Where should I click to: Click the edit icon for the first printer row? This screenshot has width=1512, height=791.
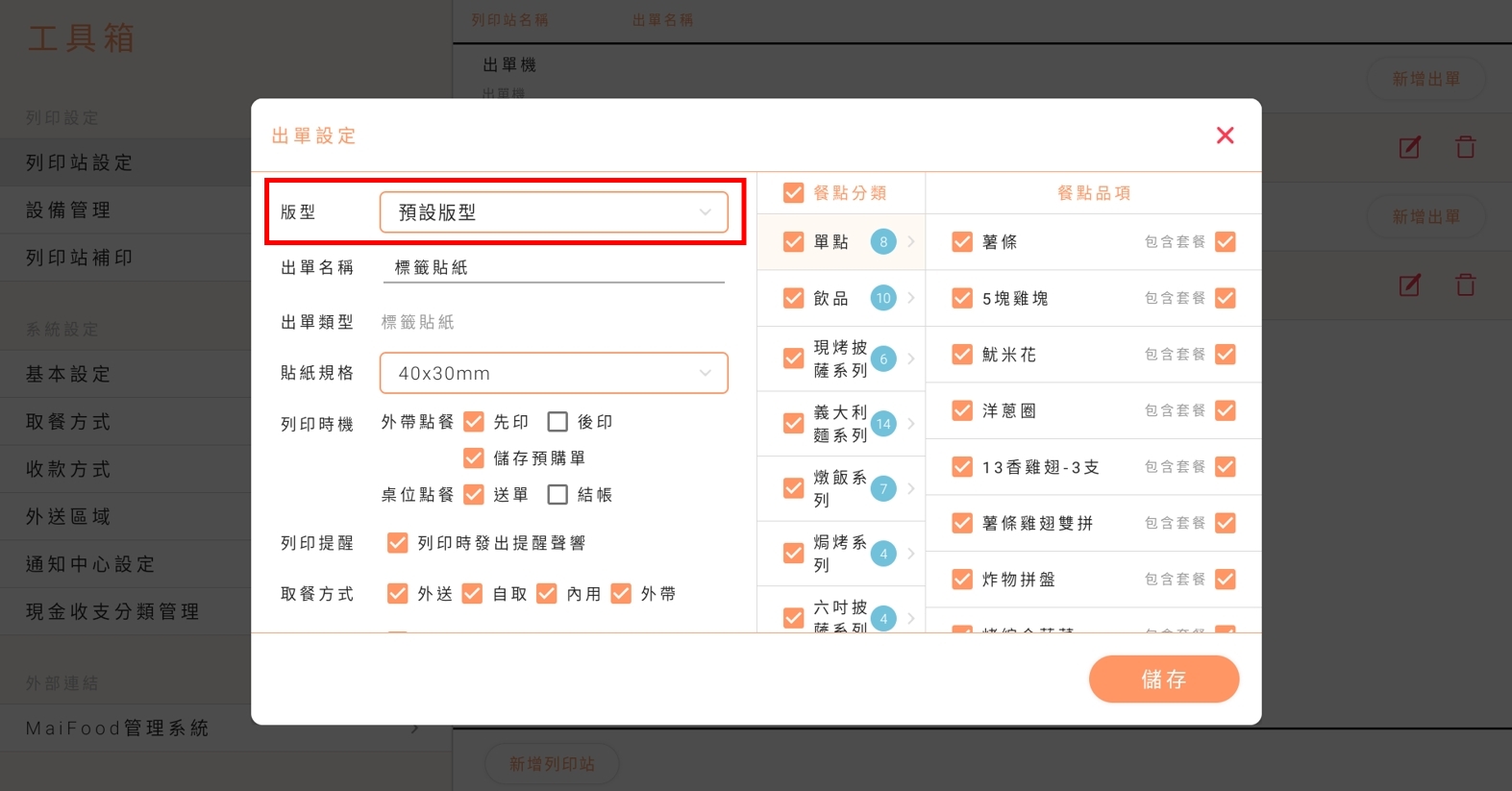point(1409,147)
